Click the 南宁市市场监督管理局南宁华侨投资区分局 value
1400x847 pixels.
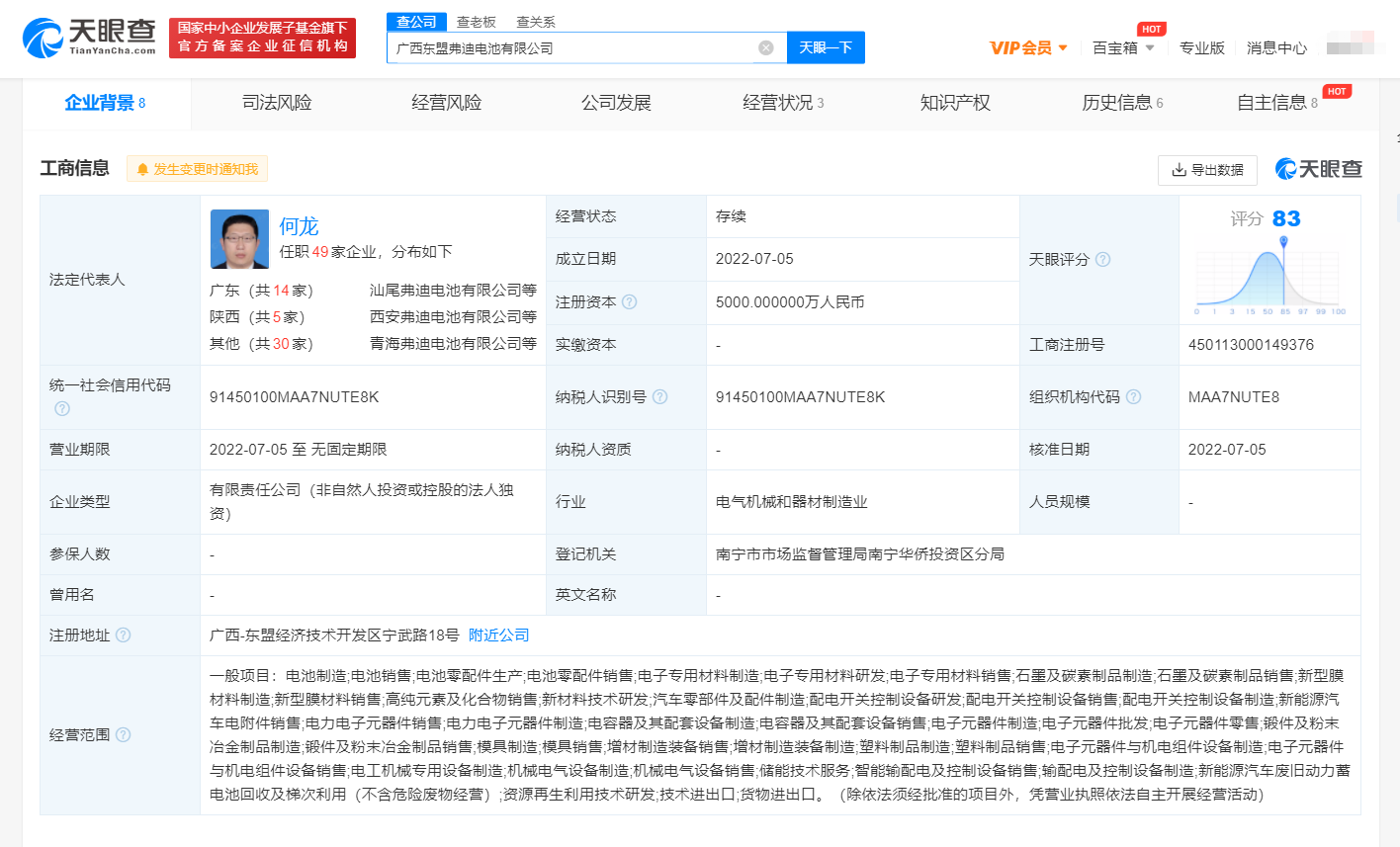(860, 554)
